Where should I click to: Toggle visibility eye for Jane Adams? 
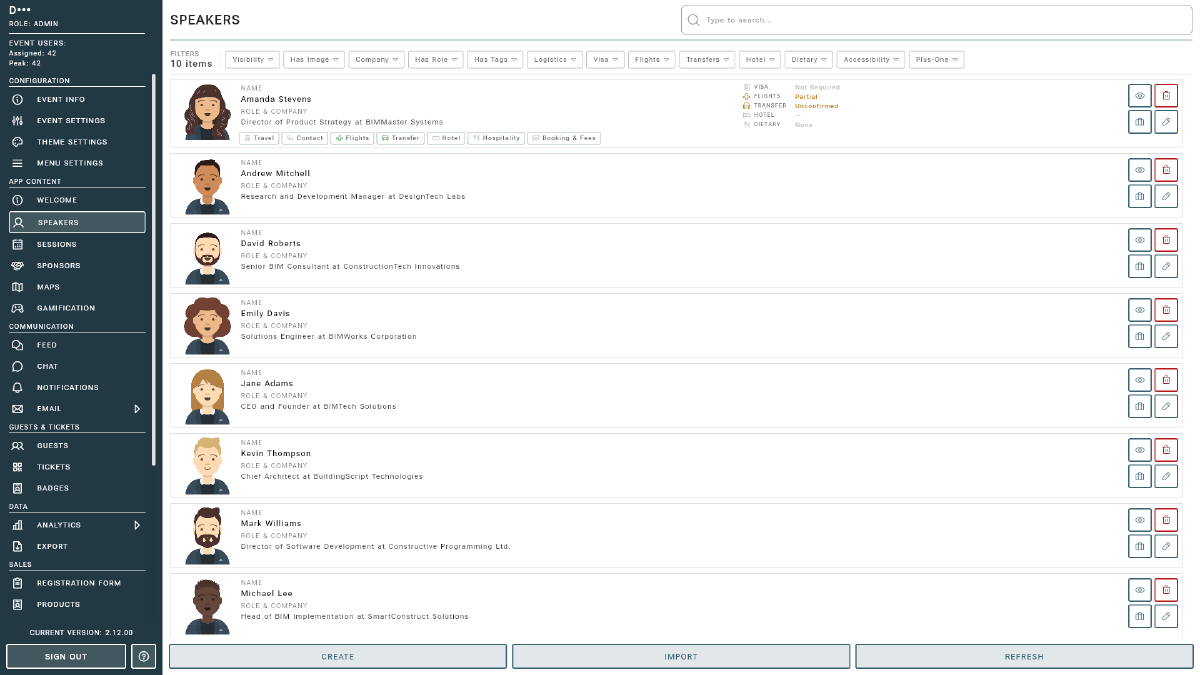pyautogui.click(x=1140, y=380)
